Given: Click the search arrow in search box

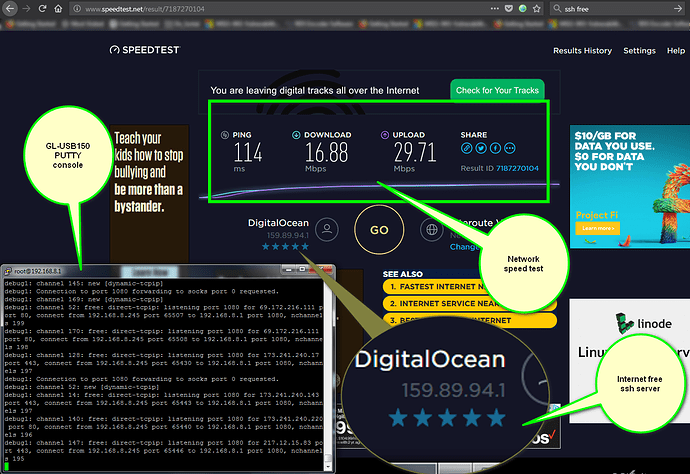Looking at the screenshot, I should pyautogui.click(x=680, y=10).
